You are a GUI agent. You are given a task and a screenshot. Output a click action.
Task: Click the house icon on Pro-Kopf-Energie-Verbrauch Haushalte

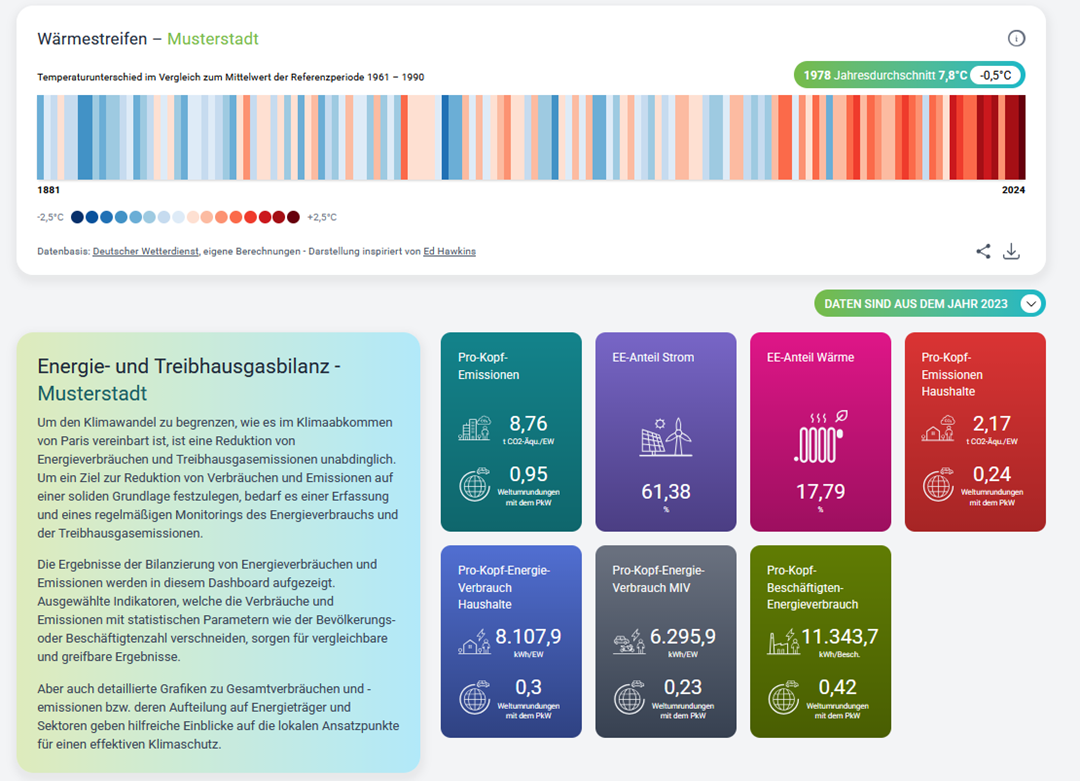point(473,640)
